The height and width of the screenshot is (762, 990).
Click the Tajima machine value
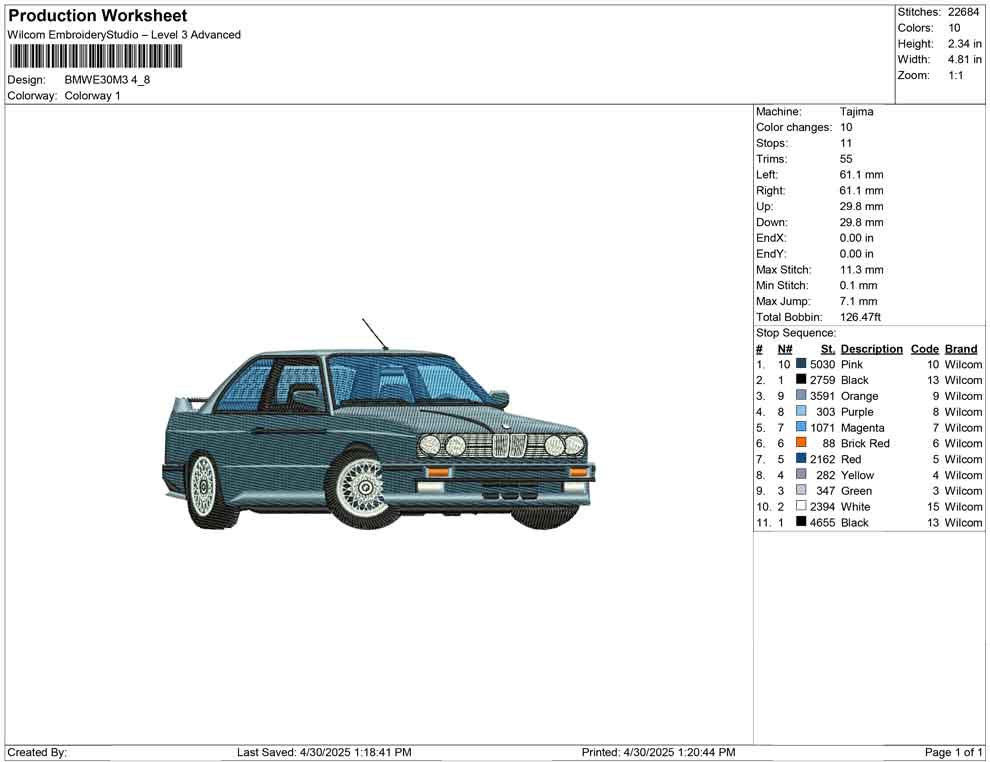pos(856,112)
